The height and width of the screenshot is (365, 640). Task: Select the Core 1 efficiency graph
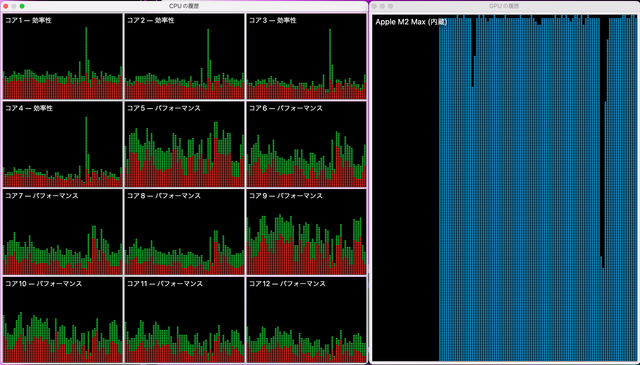[x=62, y=56]
